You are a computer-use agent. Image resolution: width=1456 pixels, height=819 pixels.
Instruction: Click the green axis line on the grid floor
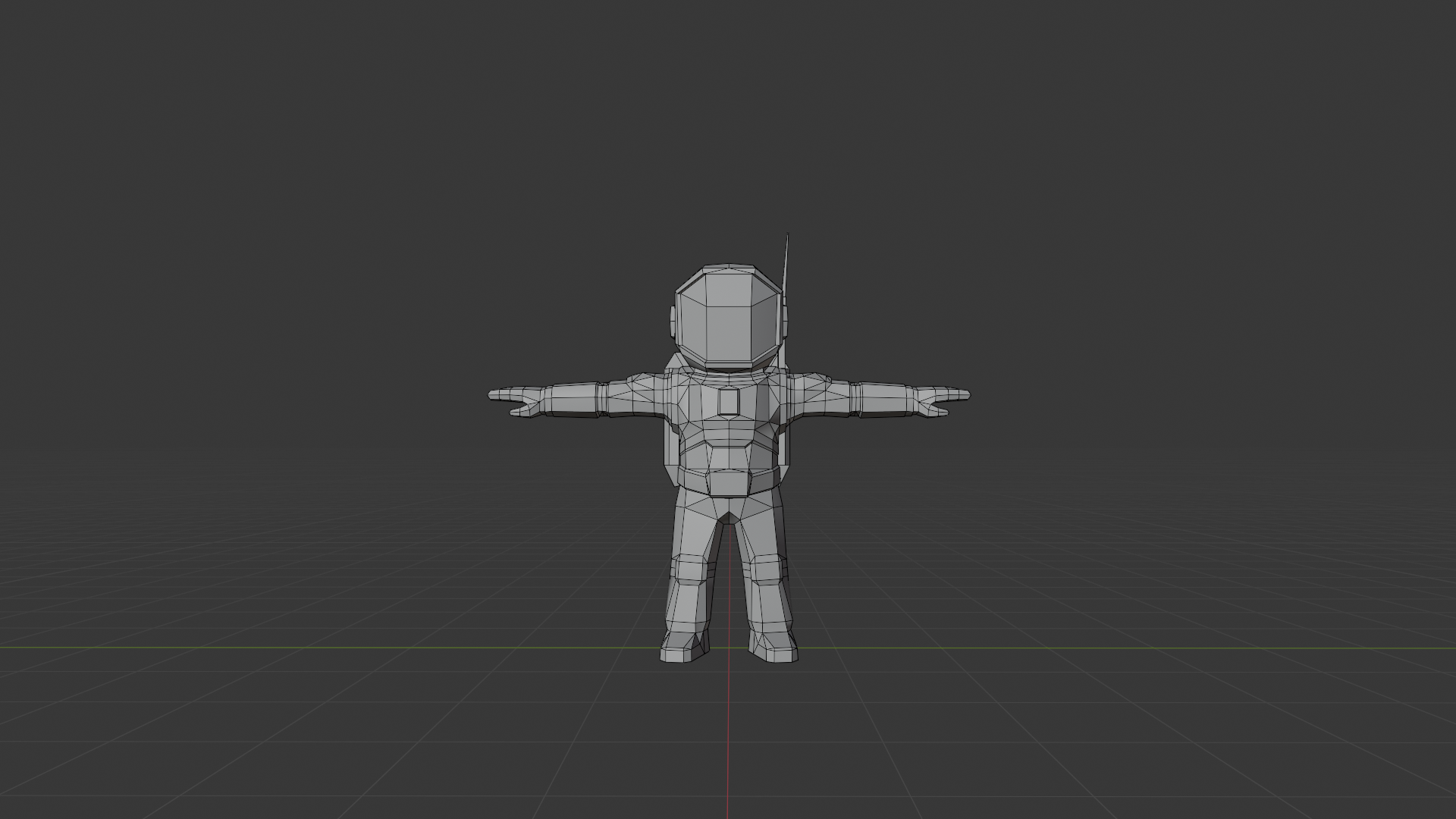point(303,648)
